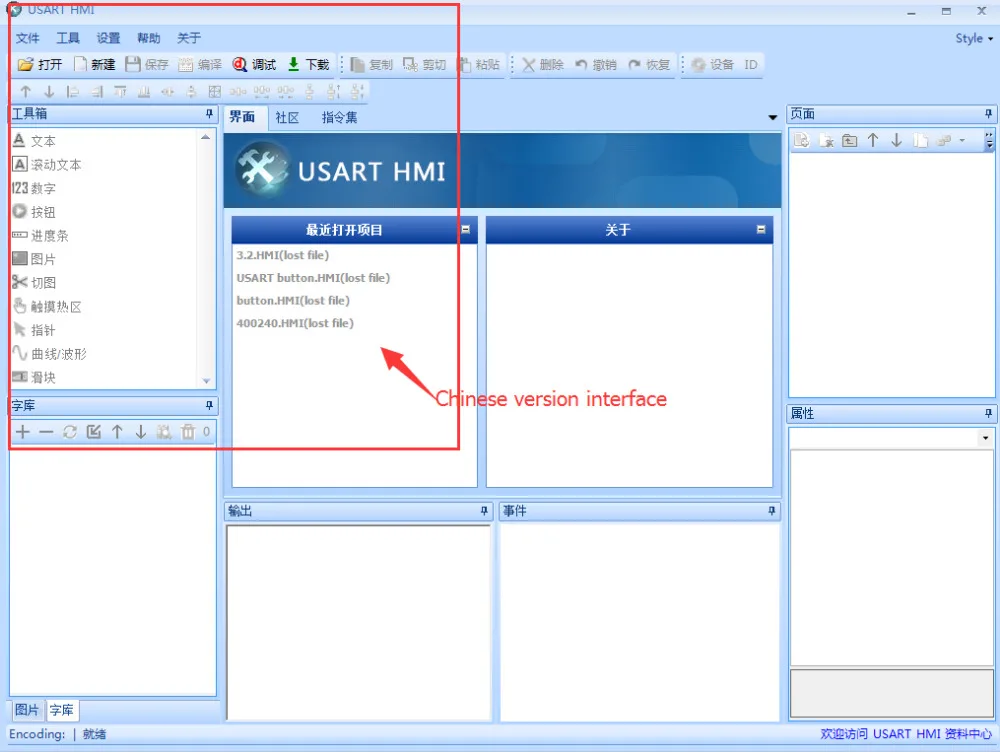Select the 切图 crop image tool

pyautogui.click(x=34, y=283)
